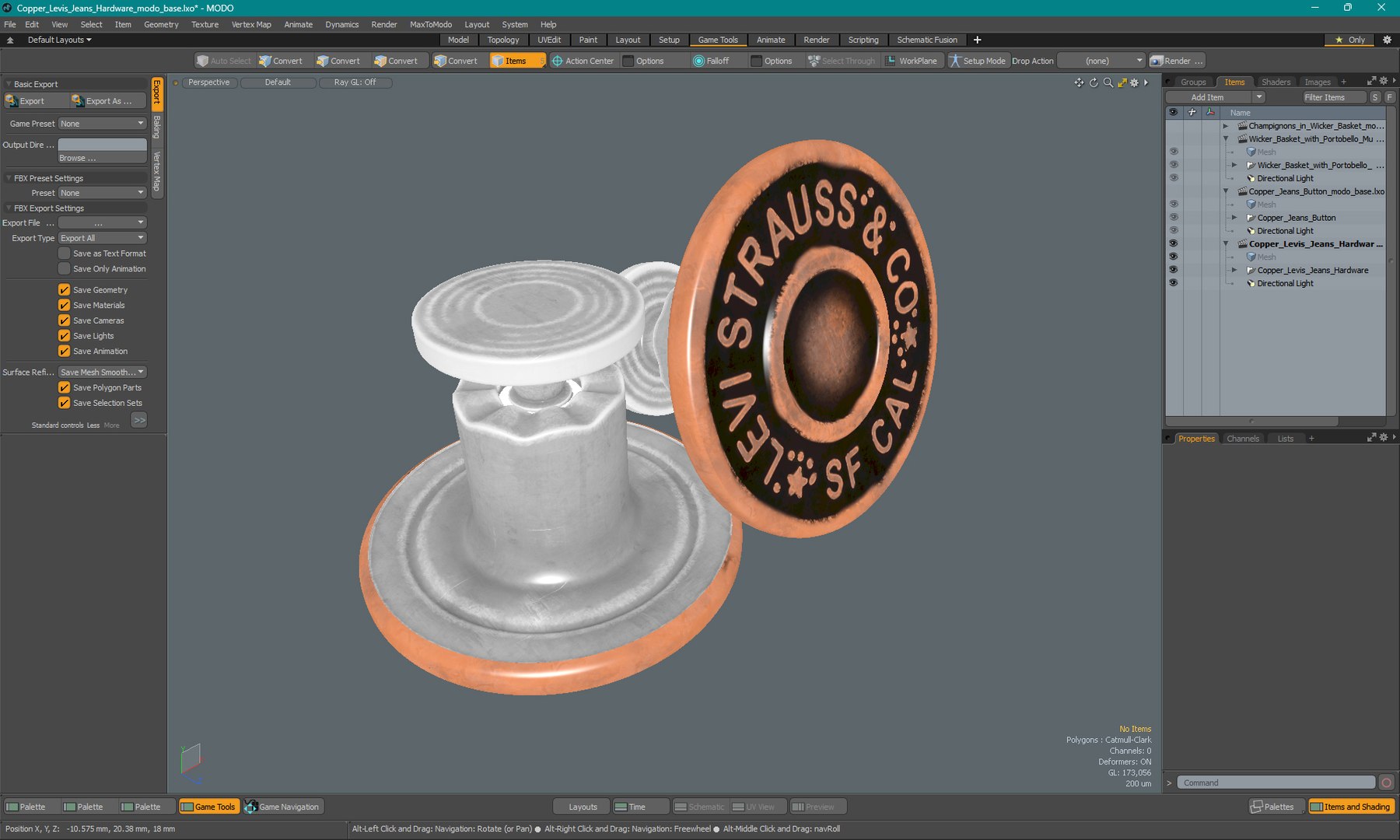Click Browse button for output directory
The image size is (1400, 840).
103,158
